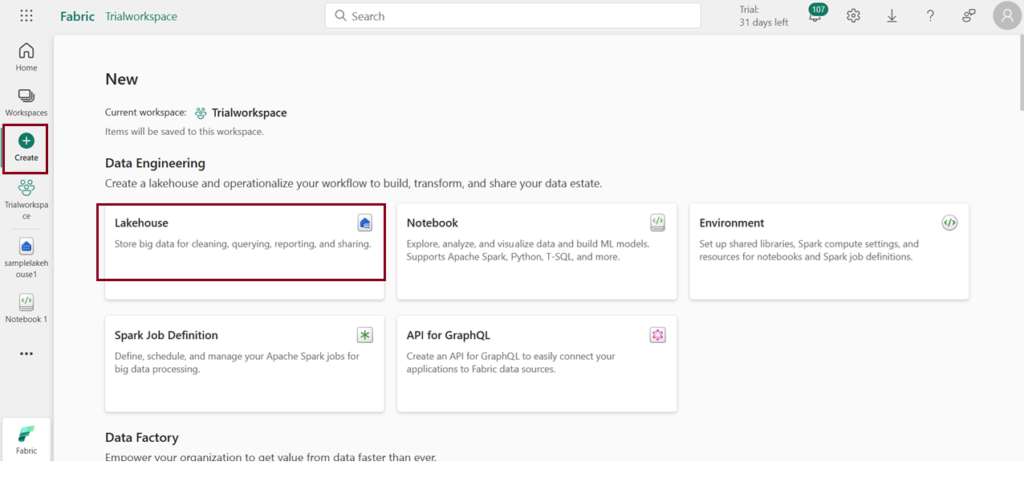Click the Download icon in header
Viewport: 1024px width, 482px height.
(891, 16)
